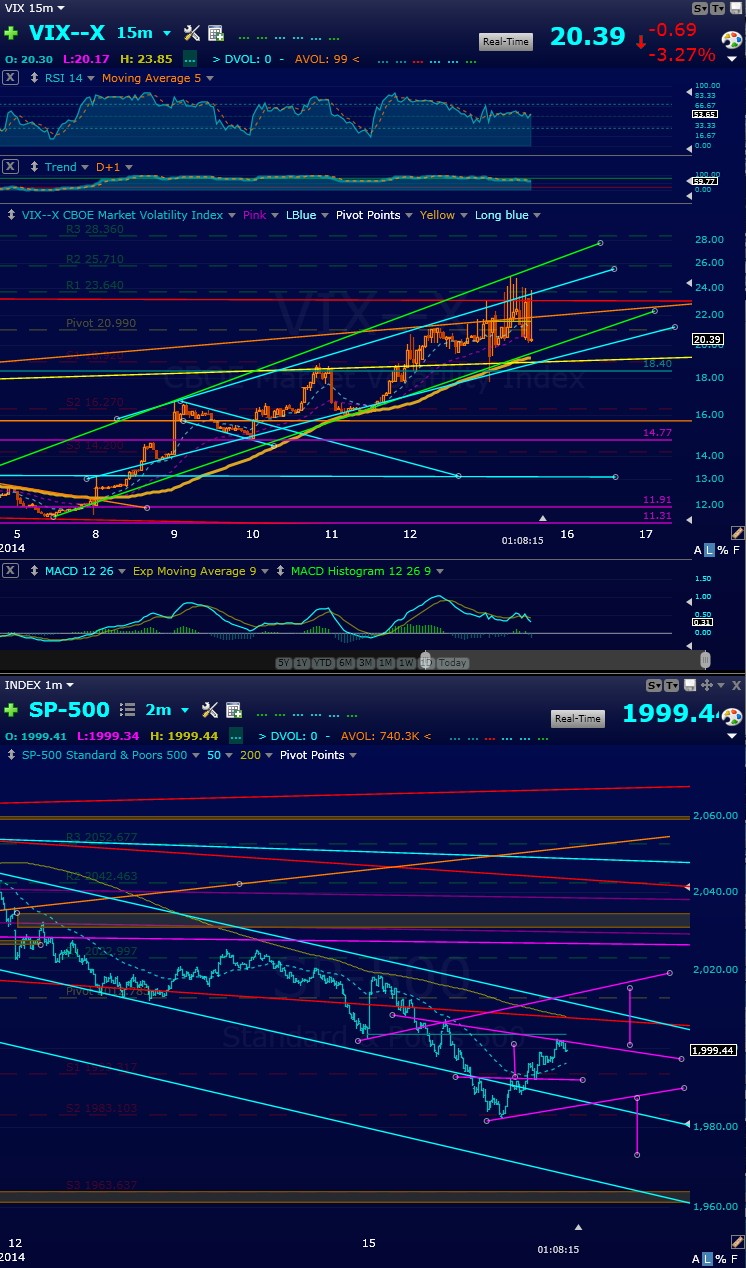Click the small dark box after VIX H: 23.85

[x=189, y=59]
